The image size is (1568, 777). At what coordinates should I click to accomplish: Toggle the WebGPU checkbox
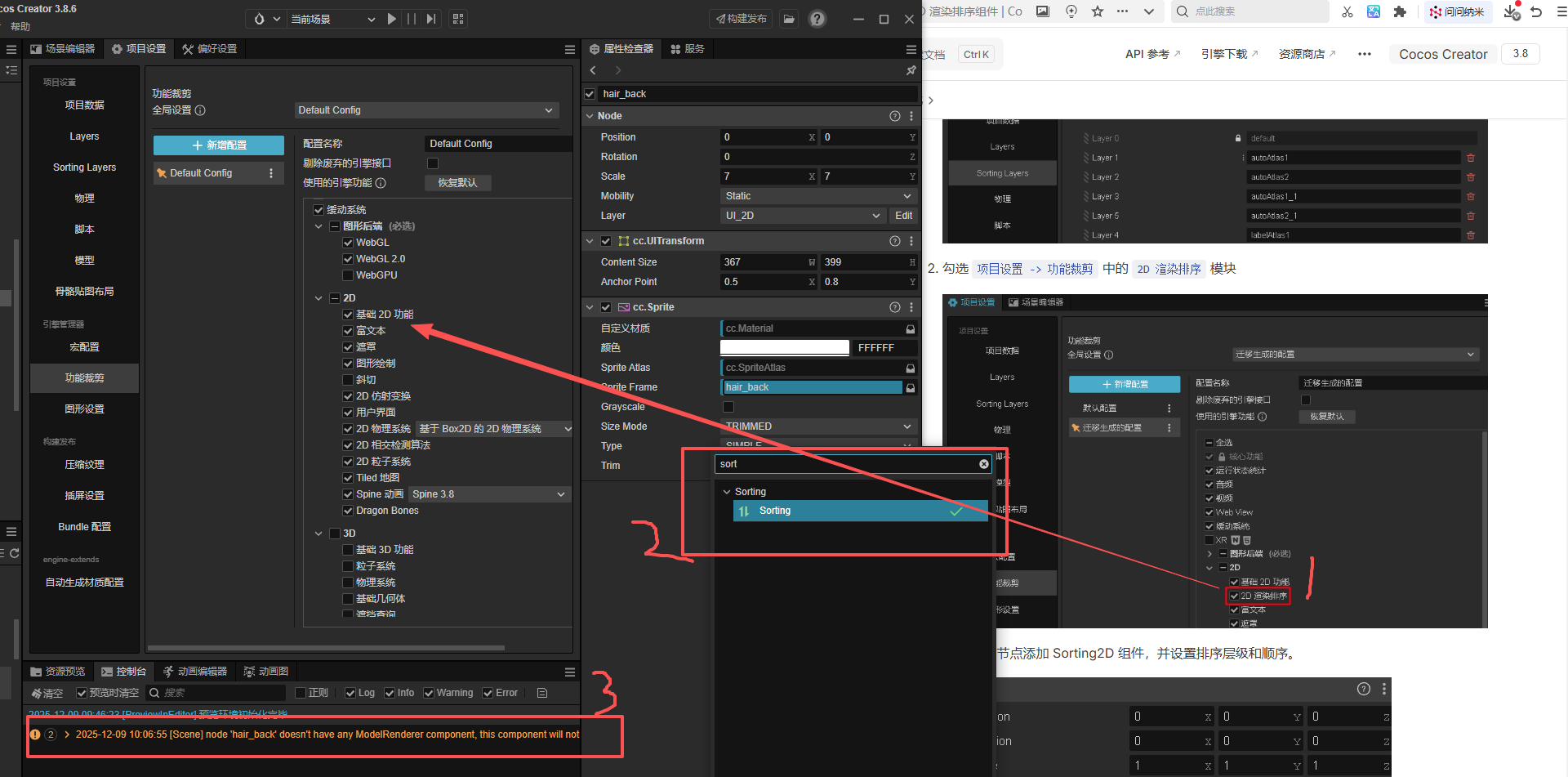click(x=348, y=275)
